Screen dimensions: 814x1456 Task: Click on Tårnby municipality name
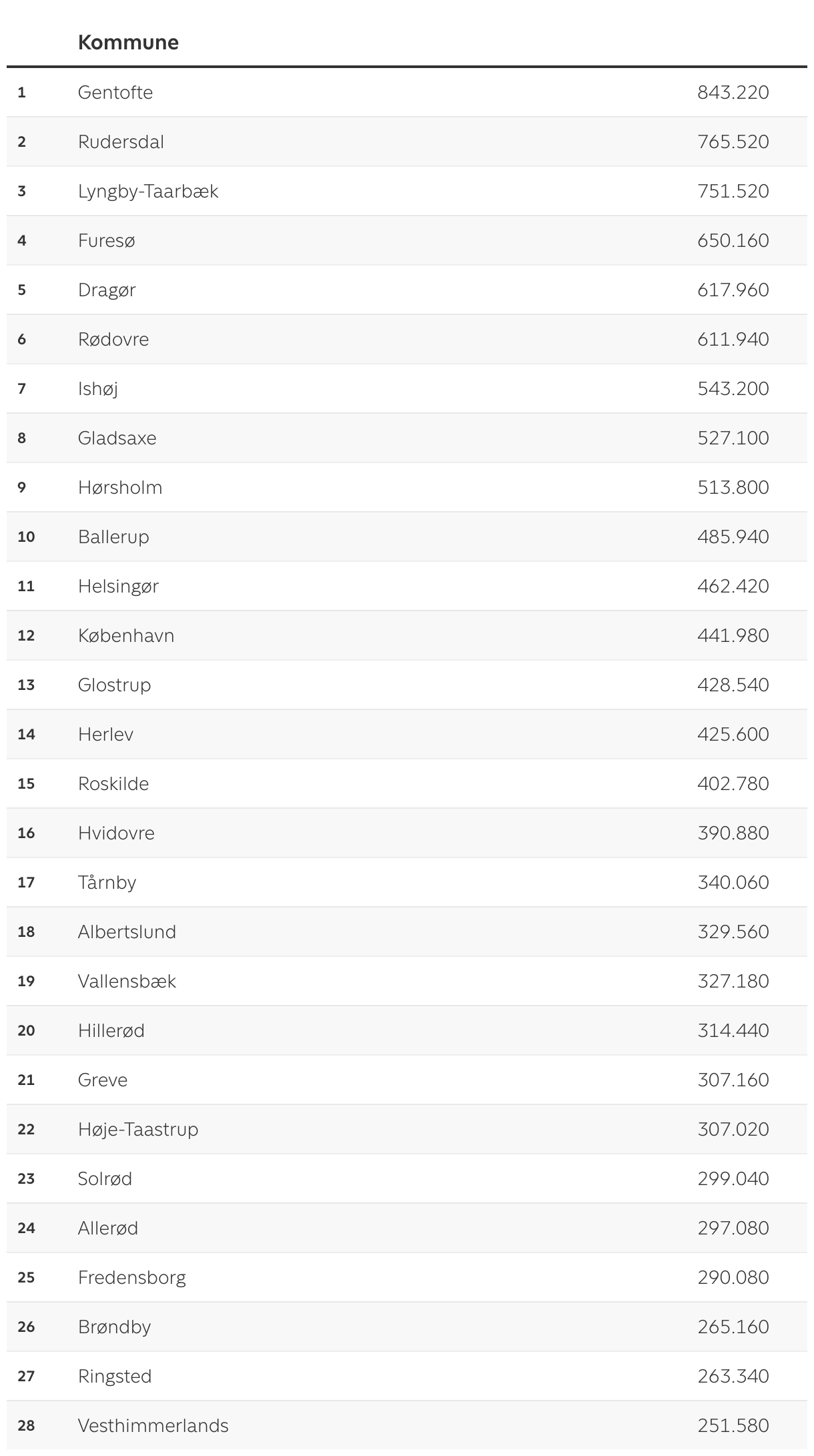(x=107, y=882)
